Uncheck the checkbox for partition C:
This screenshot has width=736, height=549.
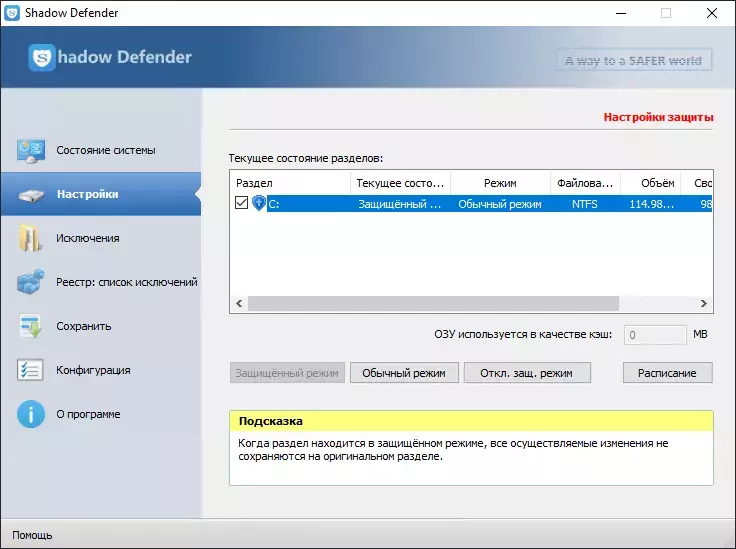pos(241,203)
